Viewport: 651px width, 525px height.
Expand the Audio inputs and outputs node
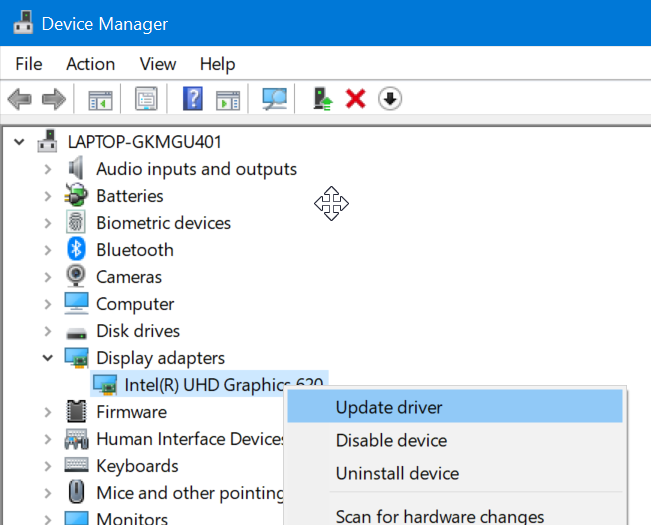[x=47, y=169]
